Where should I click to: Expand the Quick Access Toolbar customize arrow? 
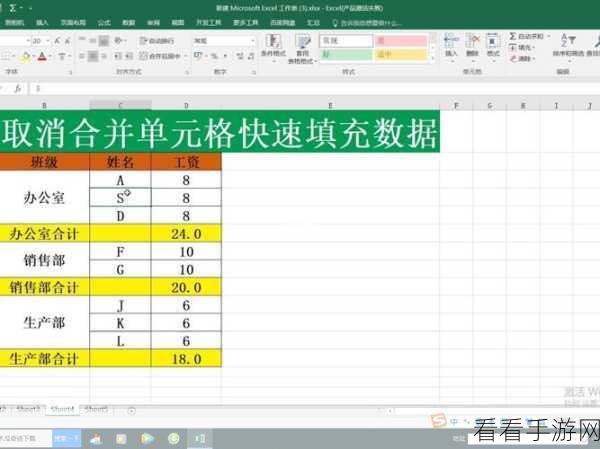(31, 8)
